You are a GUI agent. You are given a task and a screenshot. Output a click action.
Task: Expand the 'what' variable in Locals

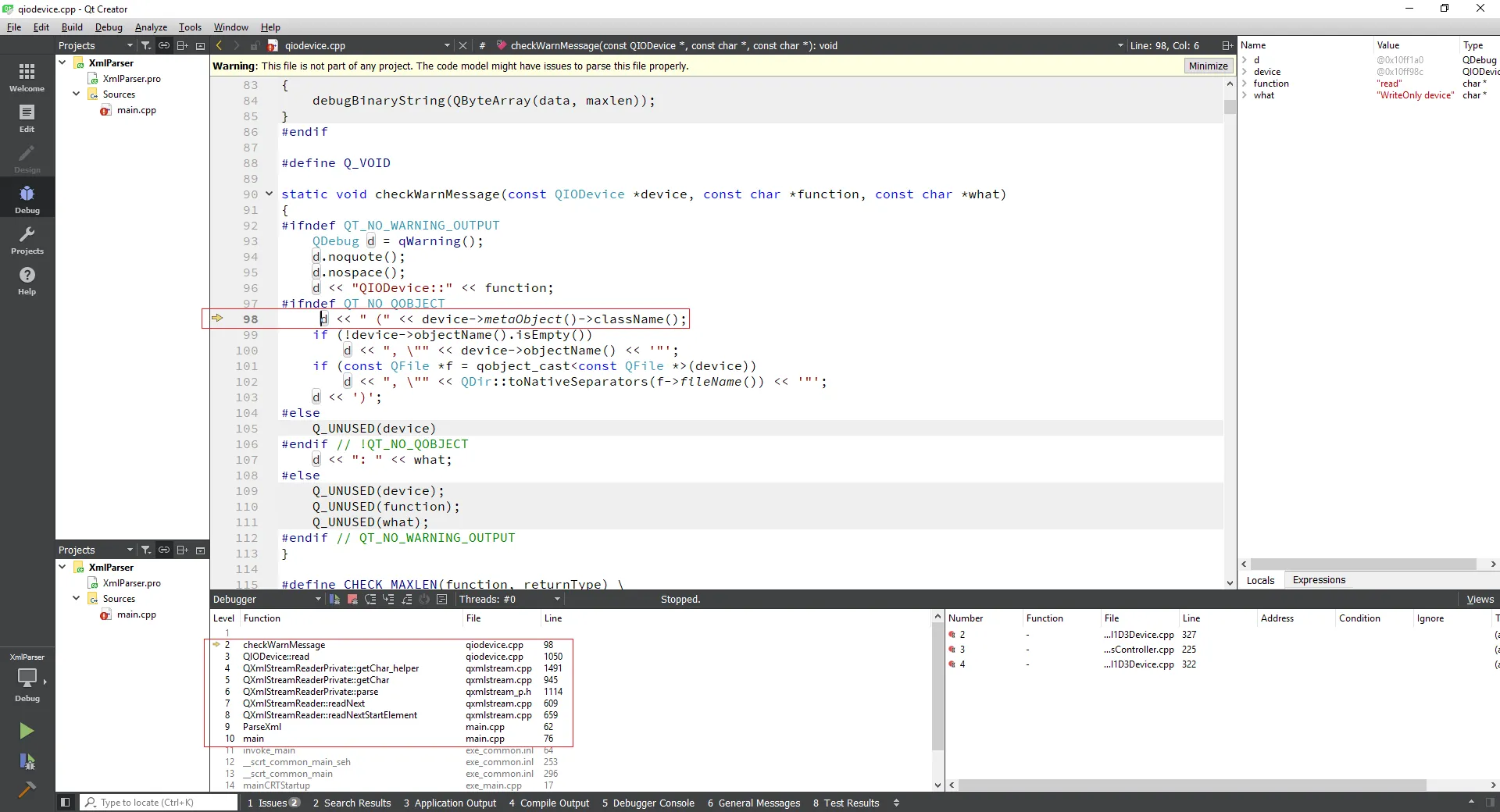1245,95
